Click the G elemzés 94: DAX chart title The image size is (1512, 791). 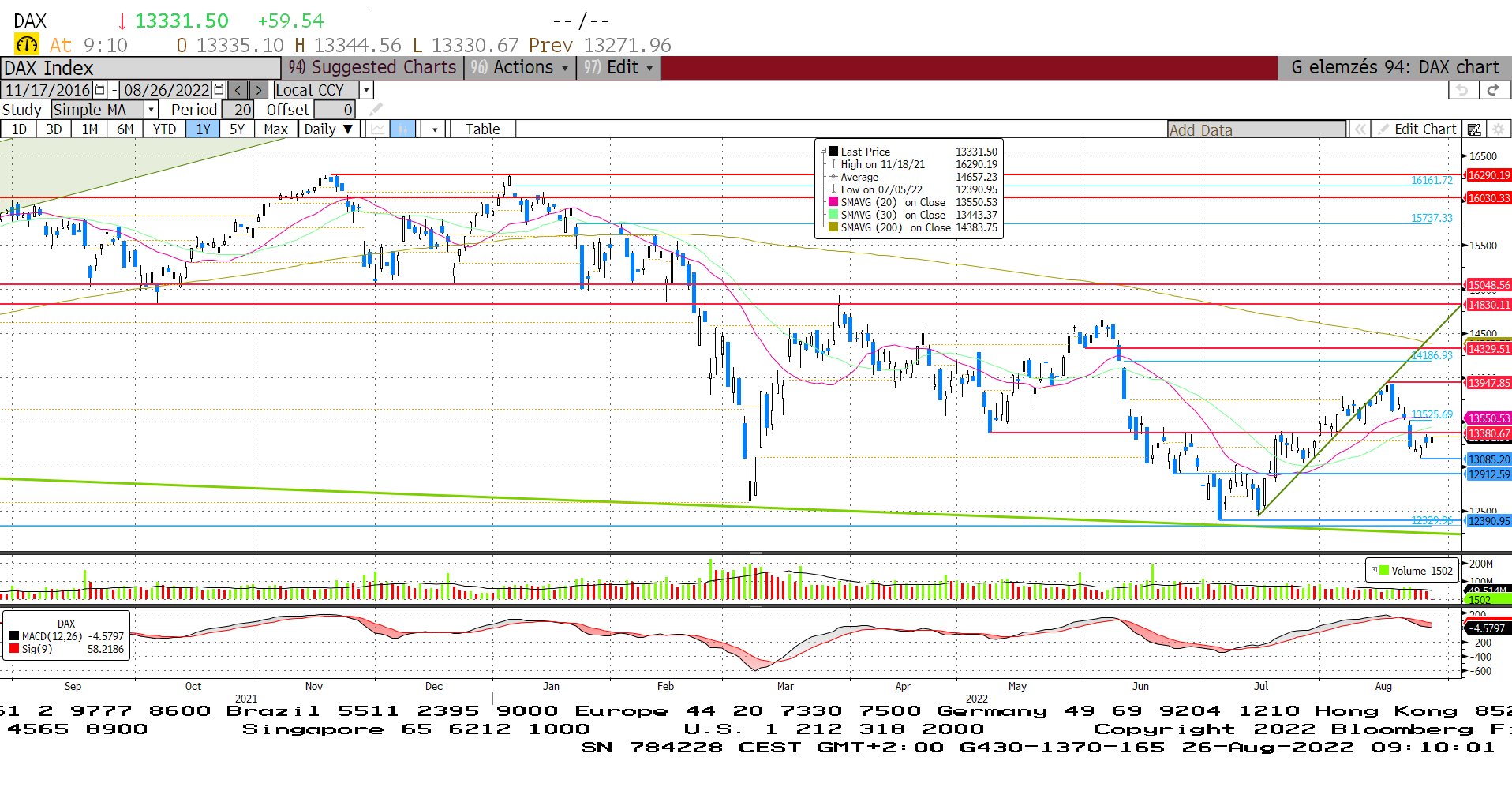coord(1394,68)
